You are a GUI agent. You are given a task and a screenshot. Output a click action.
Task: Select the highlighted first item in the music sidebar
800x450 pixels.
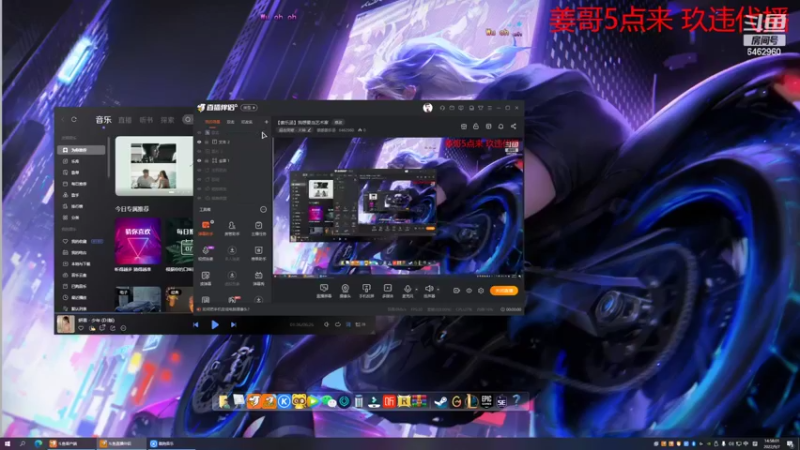(x=81, y=150)
